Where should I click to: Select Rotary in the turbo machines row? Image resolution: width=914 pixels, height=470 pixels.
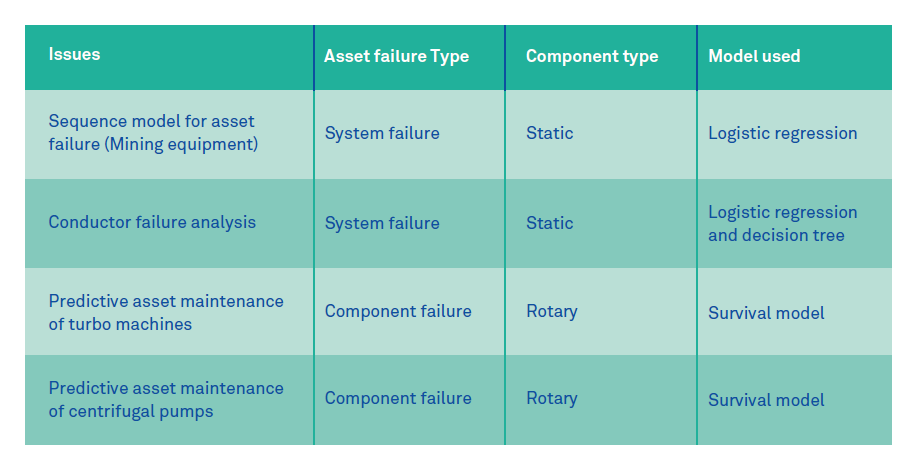click(552, 312)
